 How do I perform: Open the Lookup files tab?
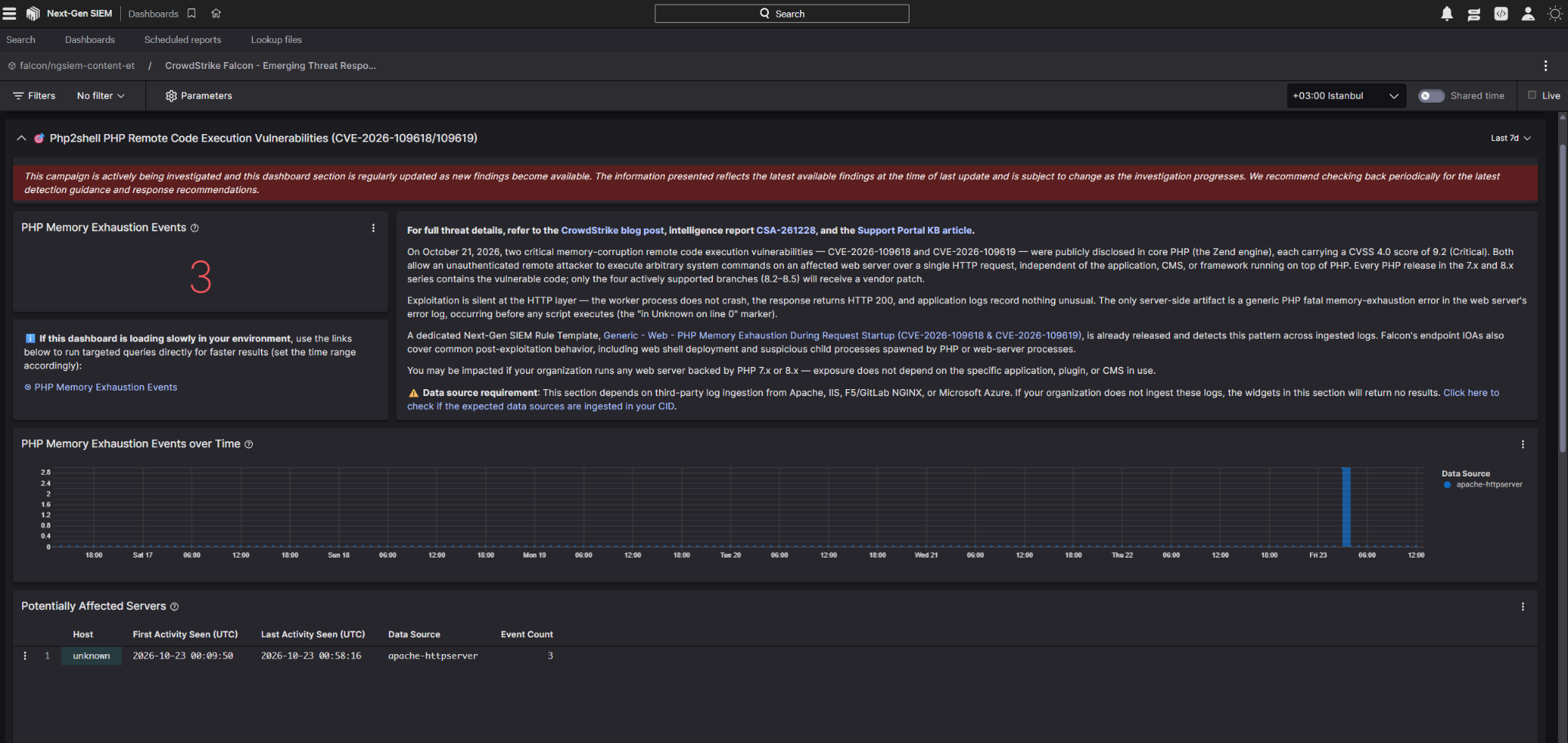coord(276,40)
